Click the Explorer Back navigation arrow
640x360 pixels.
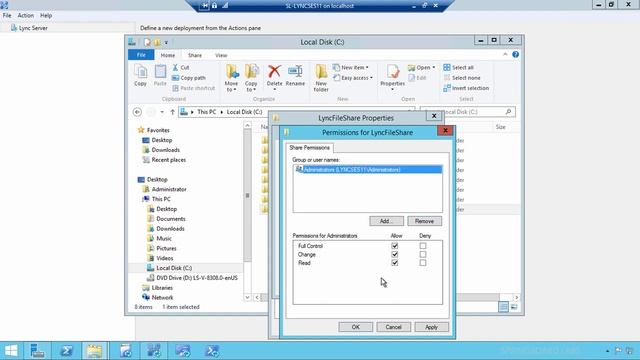click(137, 112)
